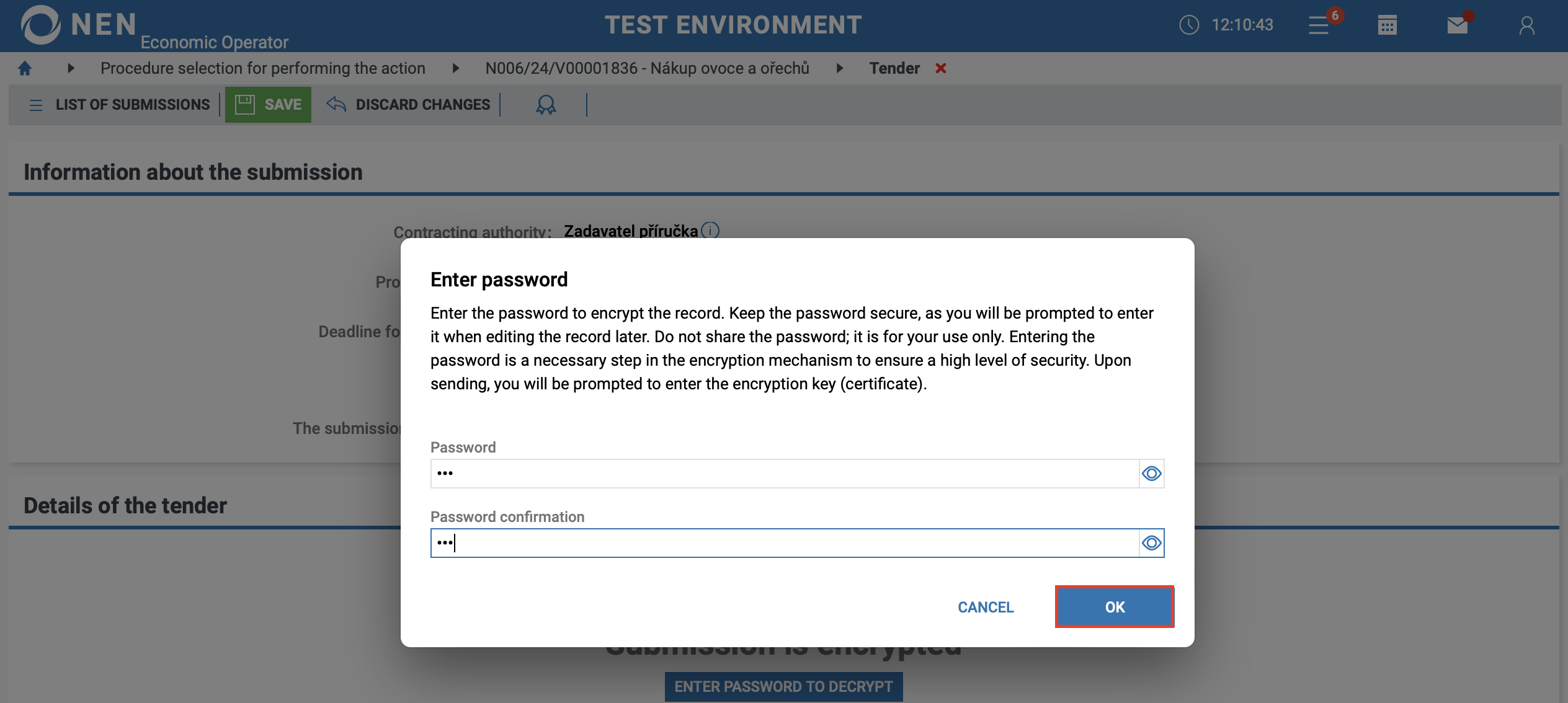The image size is (1568, 703).
Task: Expand breadcrumb arrow before Tender
Action: tap(840, 68)
